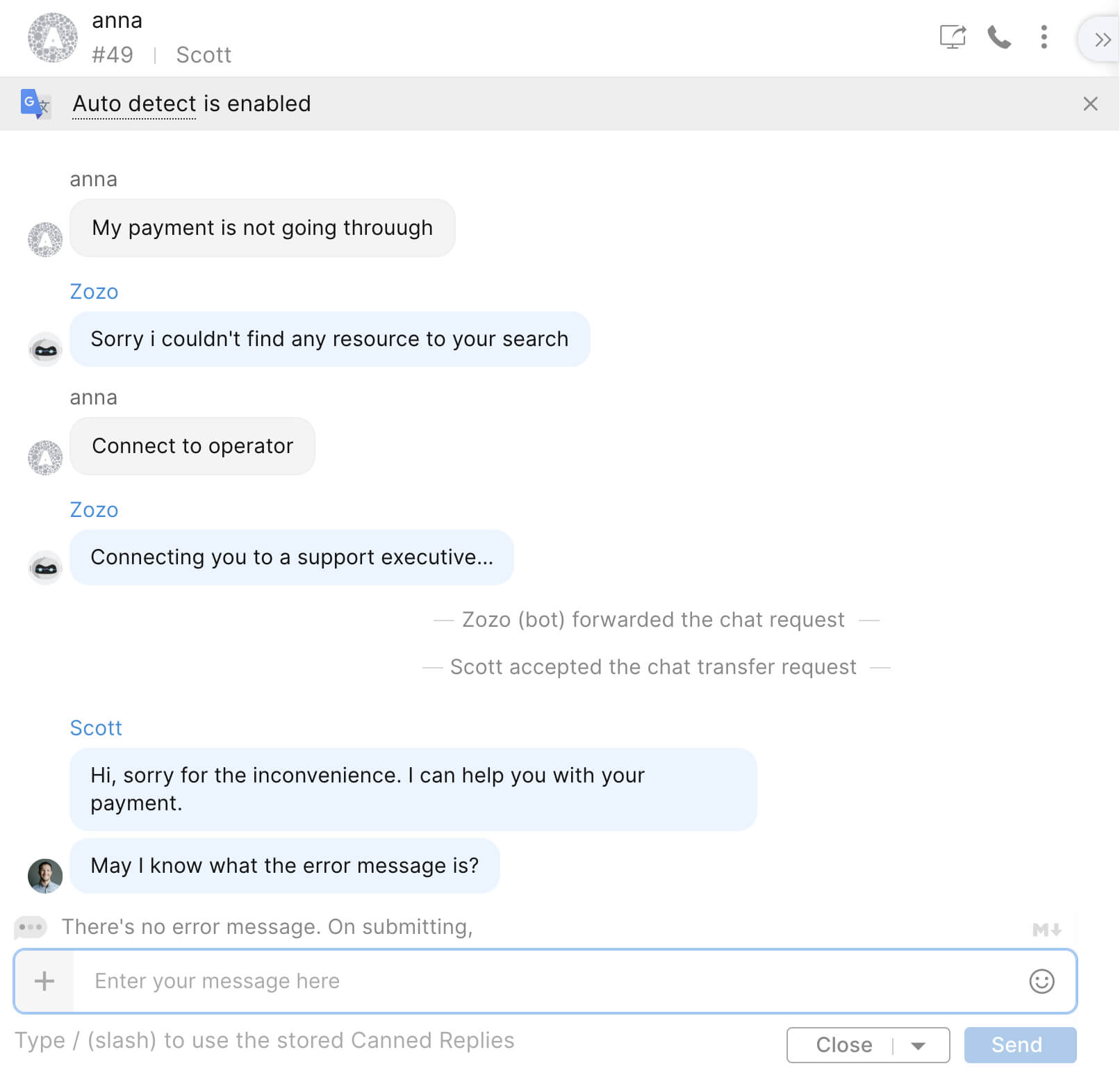This screenshot has width=1120, height=1091.
Task: Focus the message input field
Action: [x=549, y=981]
